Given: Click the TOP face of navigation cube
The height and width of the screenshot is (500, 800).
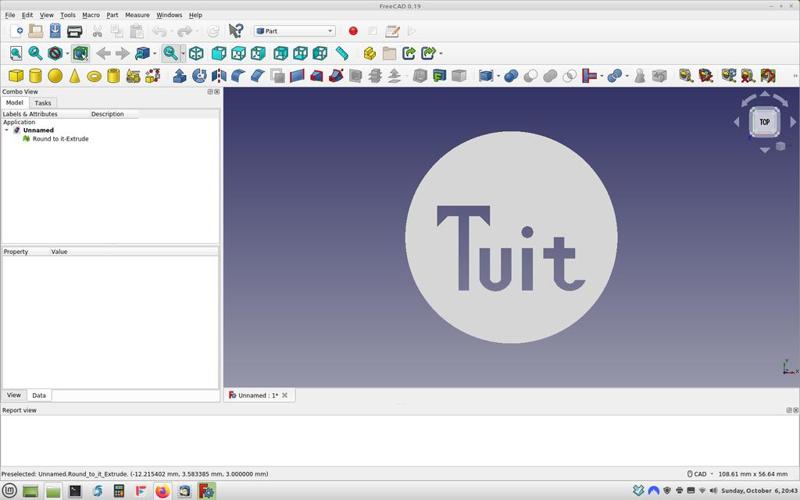Looking at the screenshot, I should point(764,122).
